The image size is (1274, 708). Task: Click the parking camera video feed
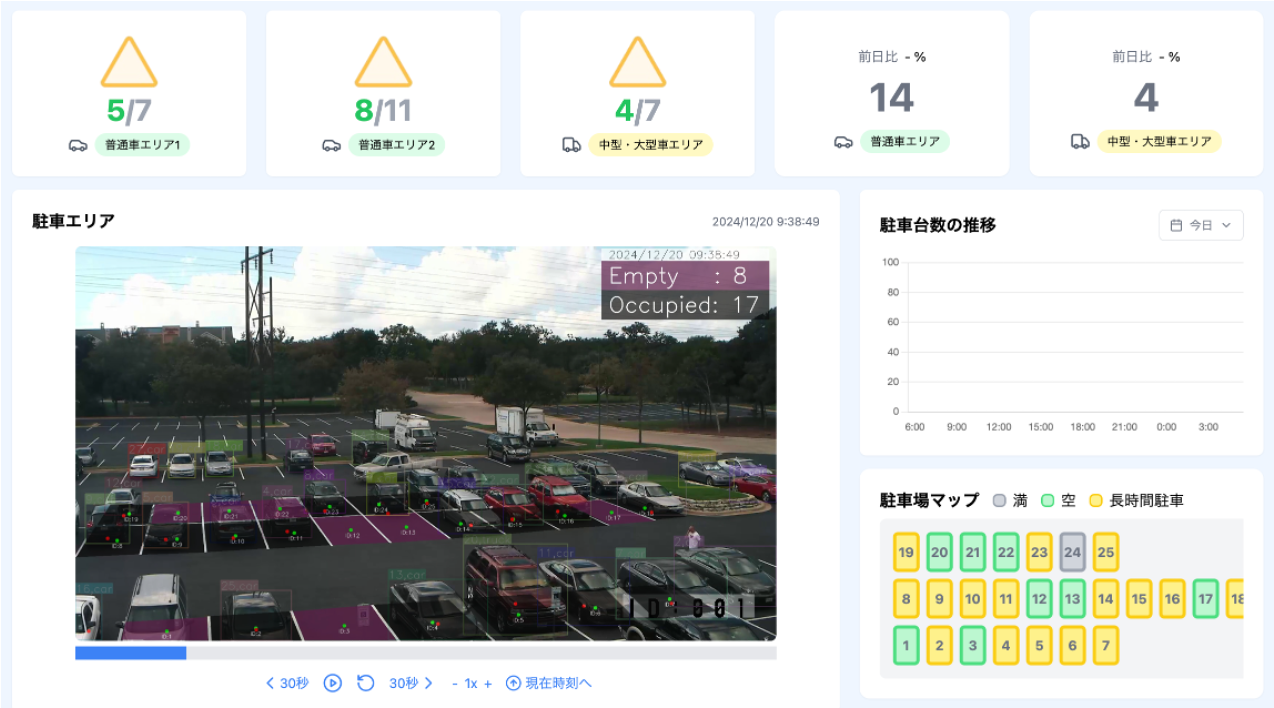click(425, 443)
